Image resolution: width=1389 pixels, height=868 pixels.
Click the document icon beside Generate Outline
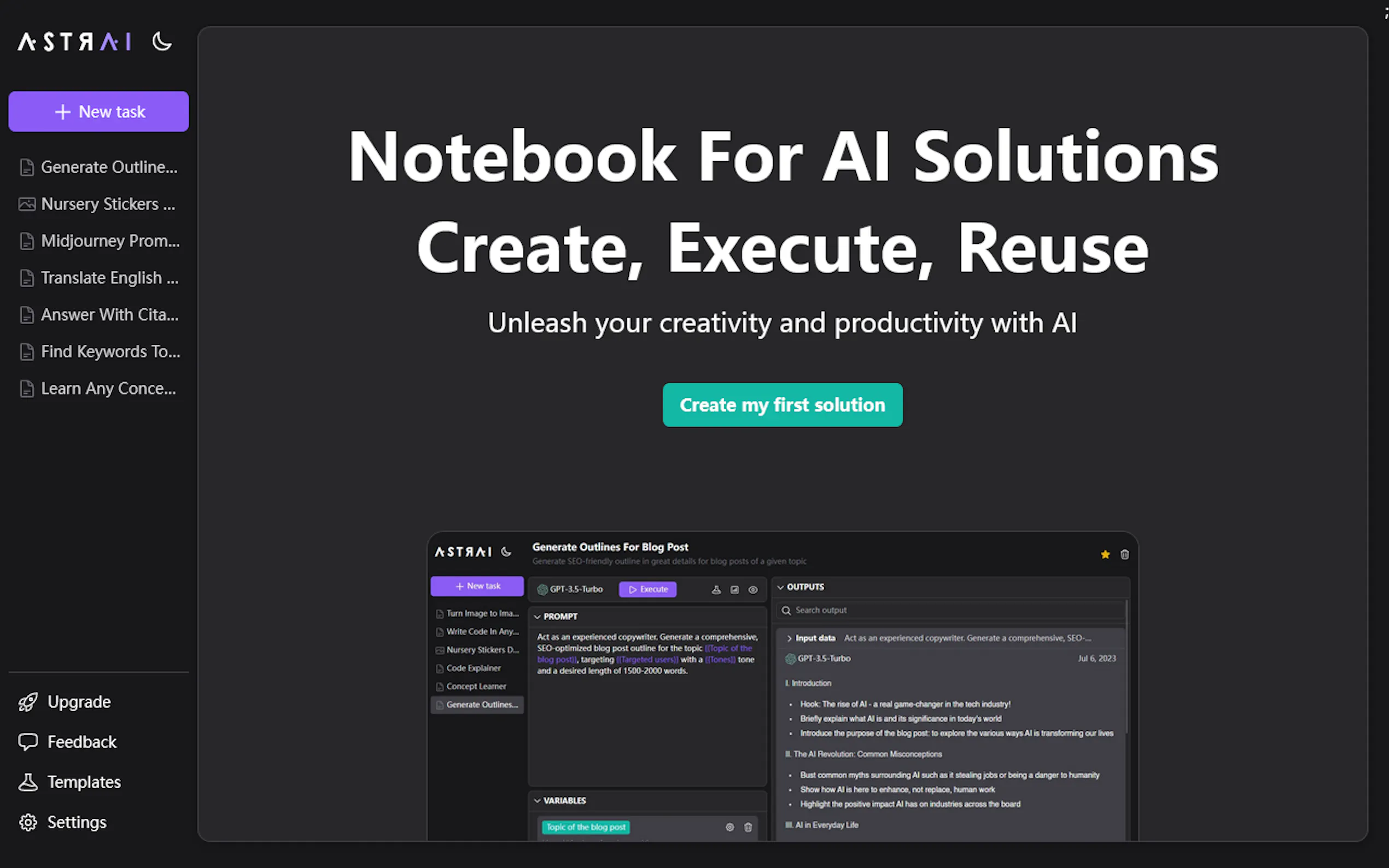pyautogui.click(x=26, y=168)
